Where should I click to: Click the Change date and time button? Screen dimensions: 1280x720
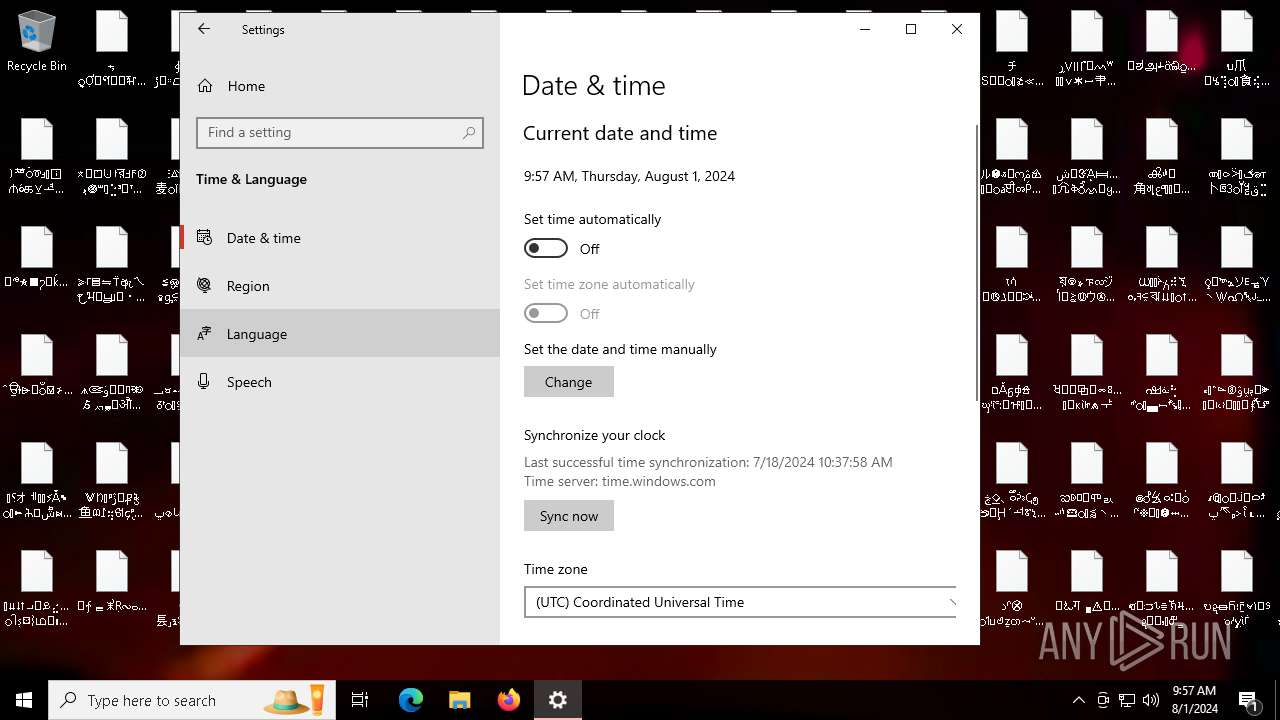point(569,382)
